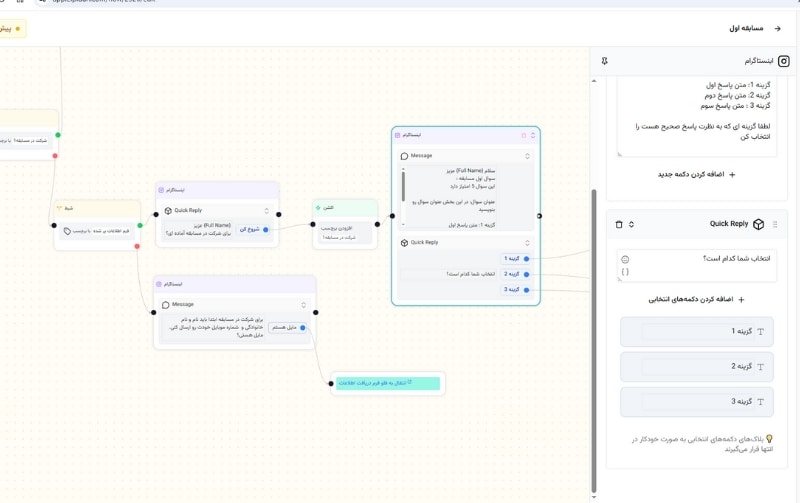
Task: Click the blue connector dot on شروع کن
Action: click(265, 229)
